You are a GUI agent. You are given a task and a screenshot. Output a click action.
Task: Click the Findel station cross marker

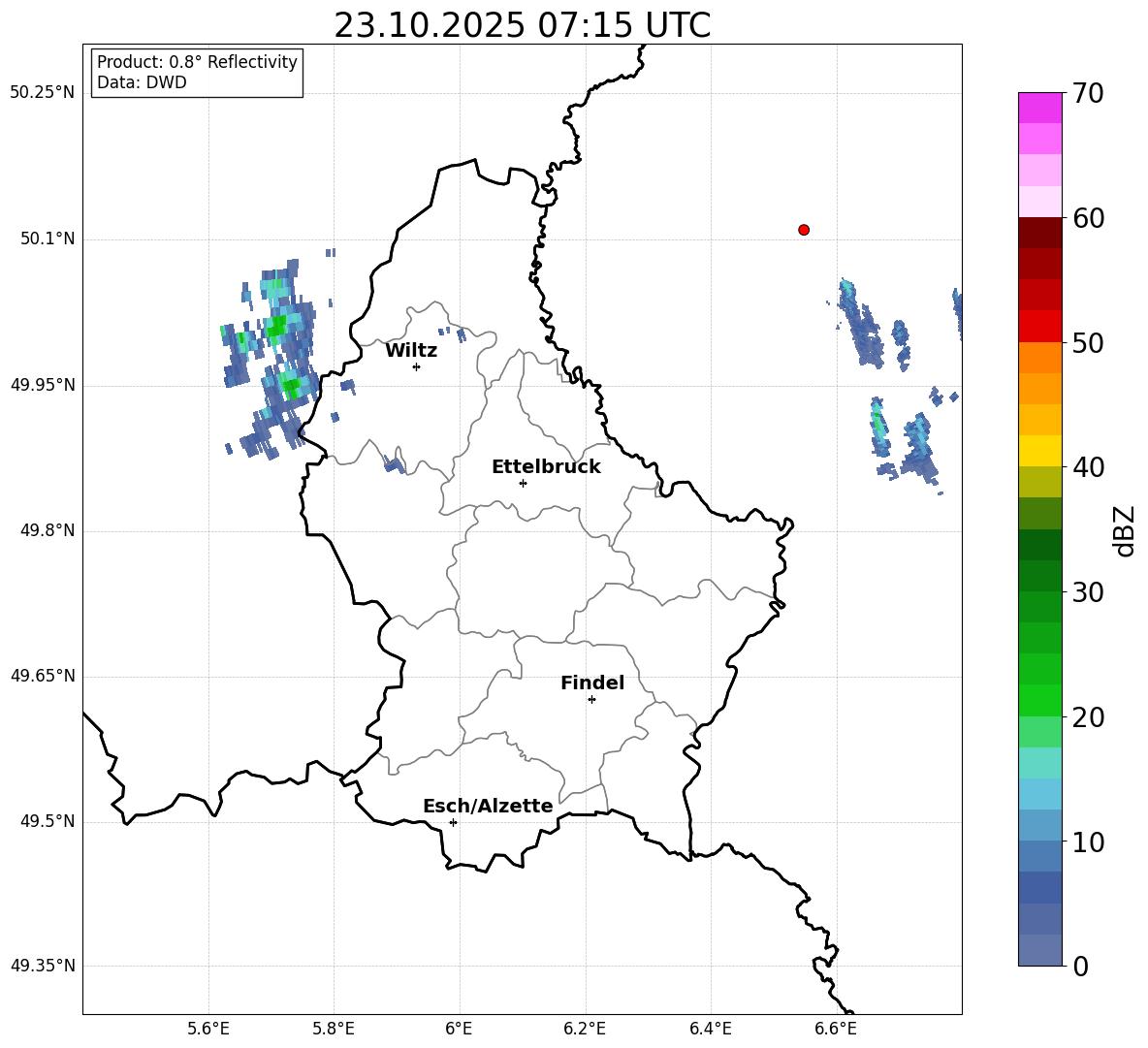(x=591, y=700)
